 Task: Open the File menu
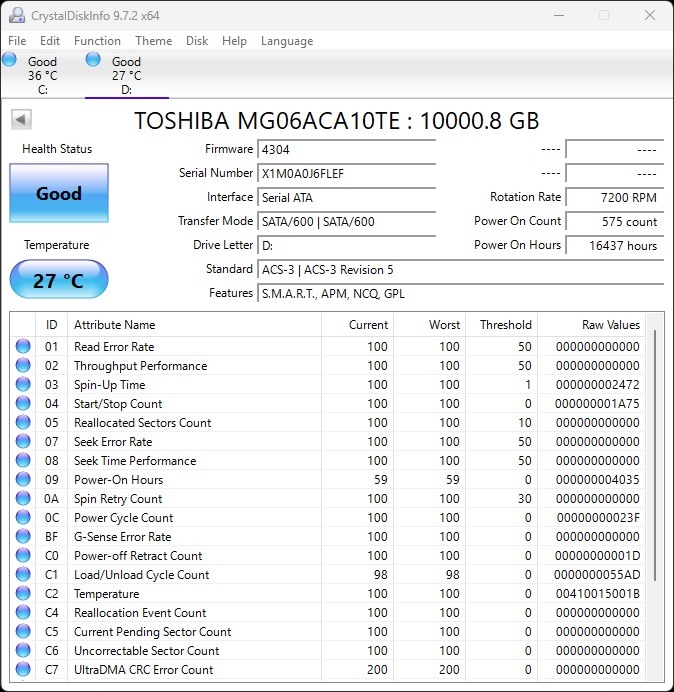click(17, 41)
